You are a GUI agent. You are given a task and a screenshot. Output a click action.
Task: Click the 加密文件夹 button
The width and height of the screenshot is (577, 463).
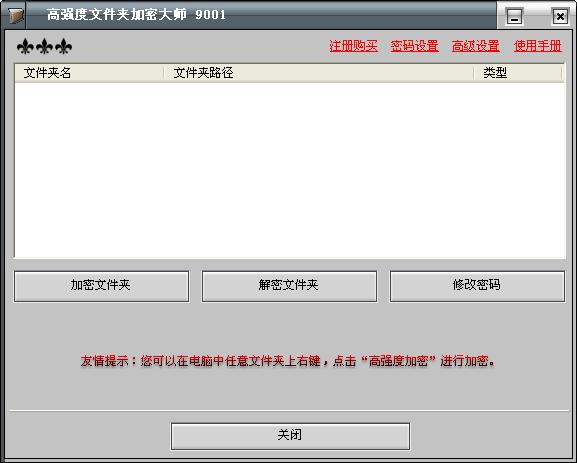coord(102,286)
